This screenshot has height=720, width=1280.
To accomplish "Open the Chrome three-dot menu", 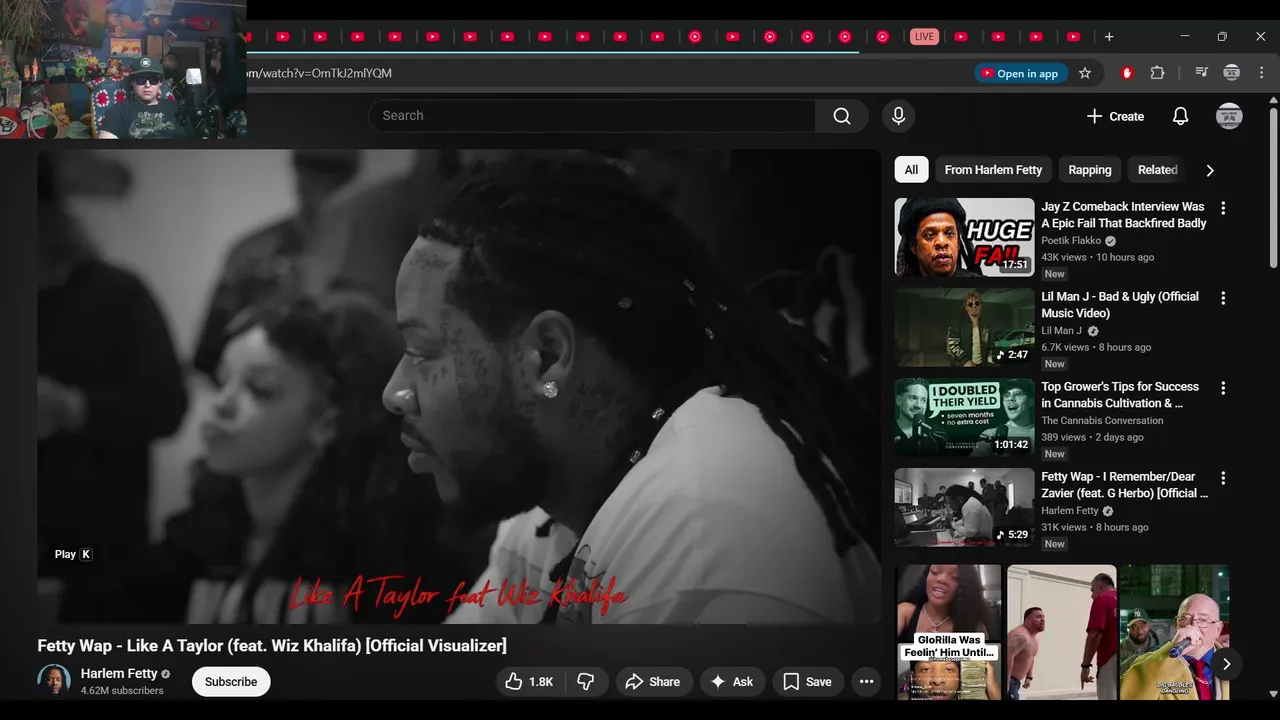I will click(1260, 73).
